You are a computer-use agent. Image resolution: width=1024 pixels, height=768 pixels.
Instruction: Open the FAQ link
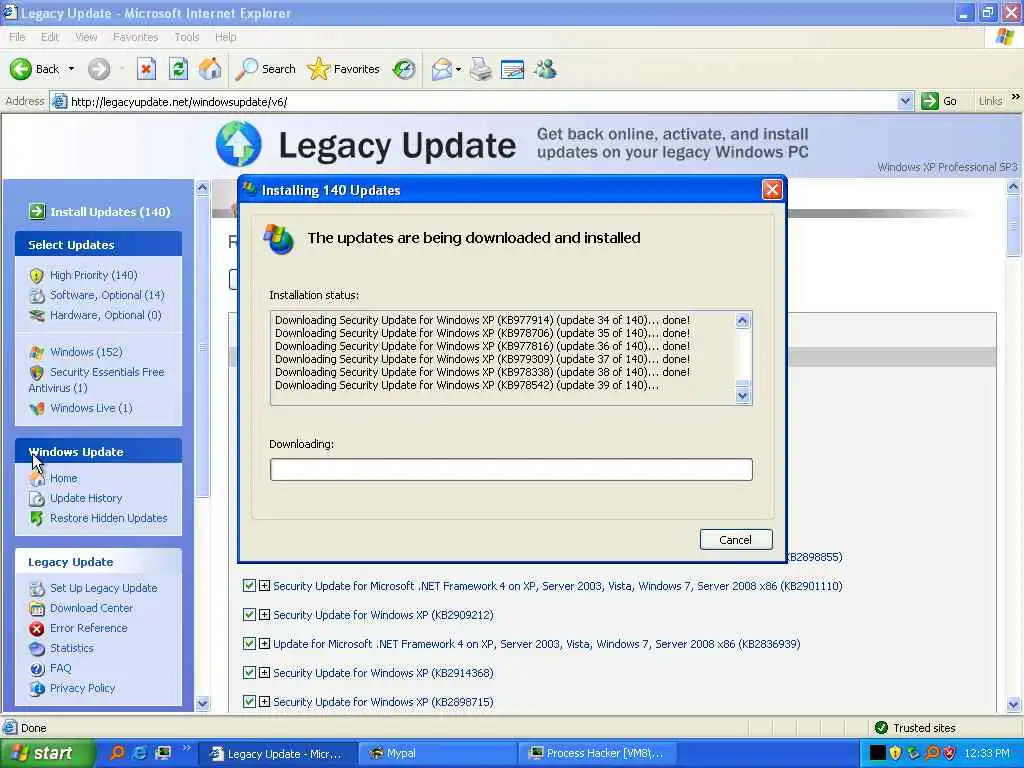(60, 668)
